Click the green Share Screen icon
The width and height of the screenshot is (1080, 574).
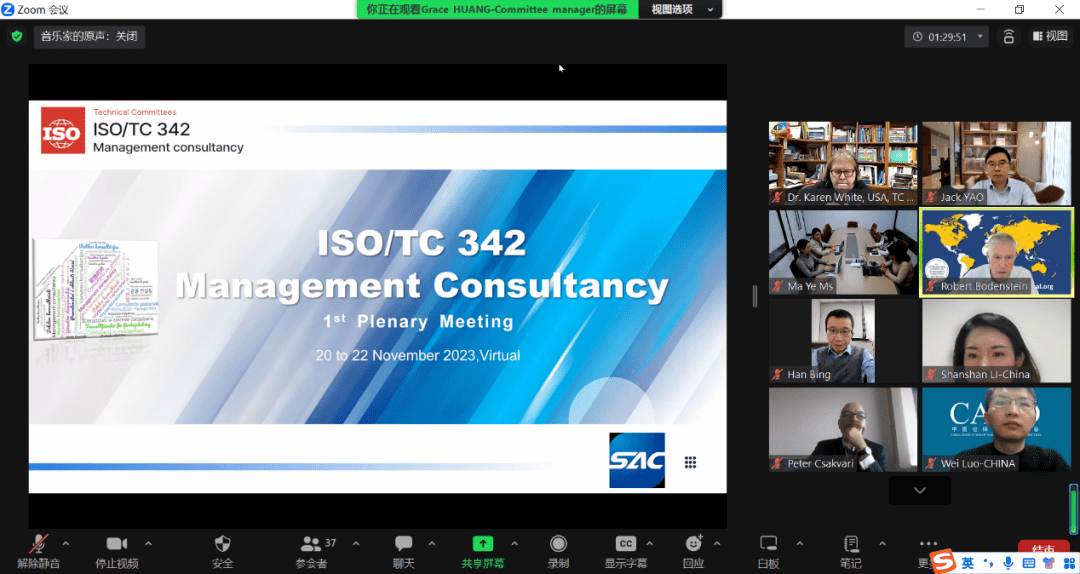pyautogui.click(x=482, y=544)
